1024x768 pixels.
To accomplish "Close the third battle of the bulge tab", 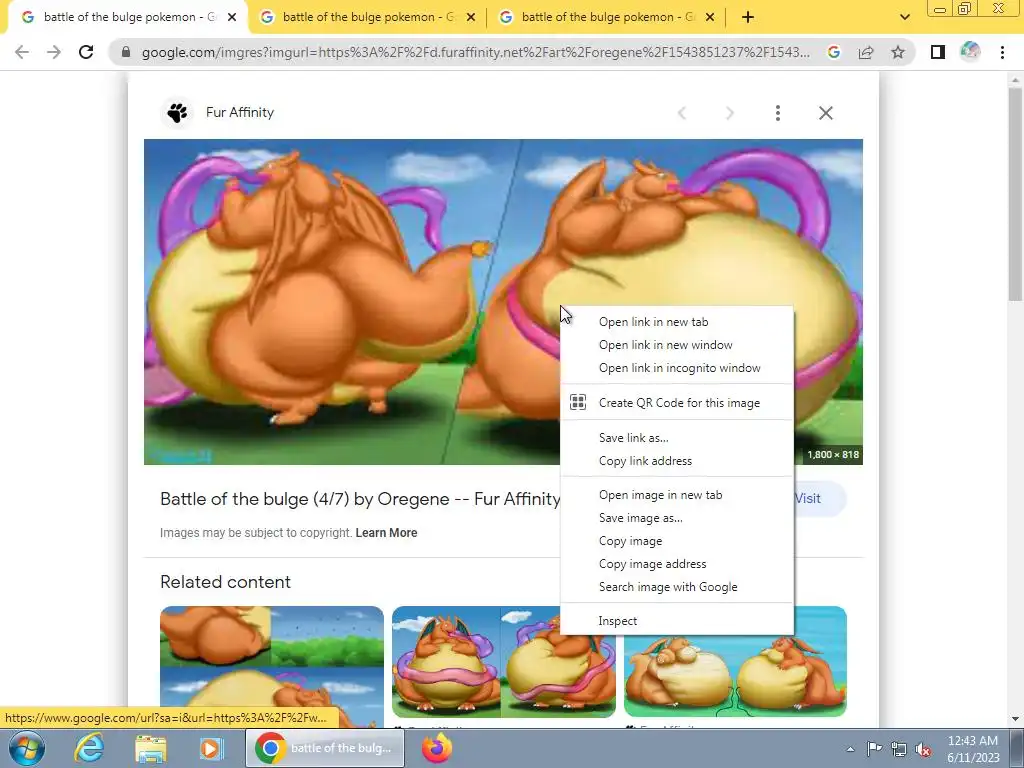I will click(x=710, y=18).
